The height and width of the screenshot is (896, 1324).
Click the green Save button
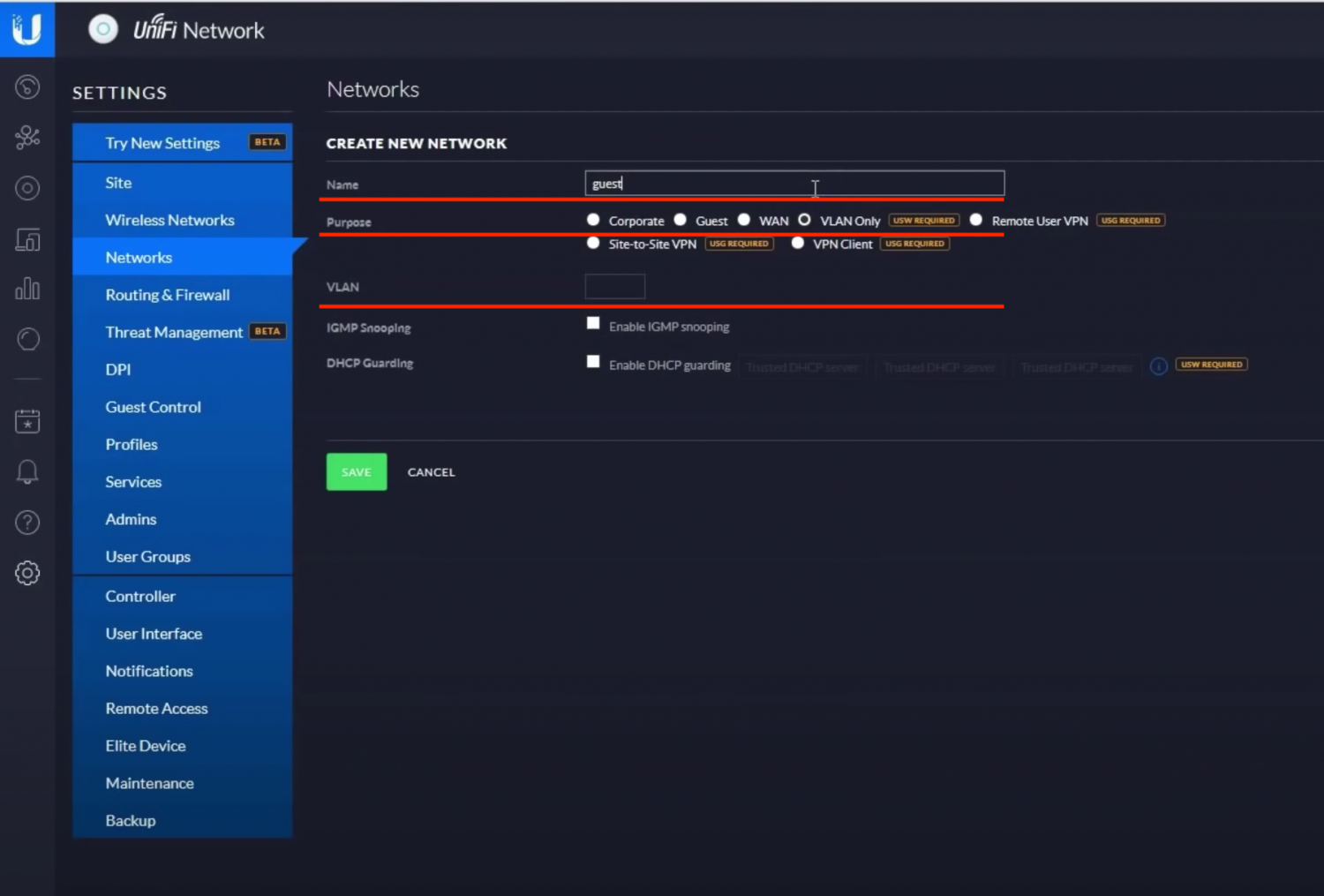[x=357, y=472]
